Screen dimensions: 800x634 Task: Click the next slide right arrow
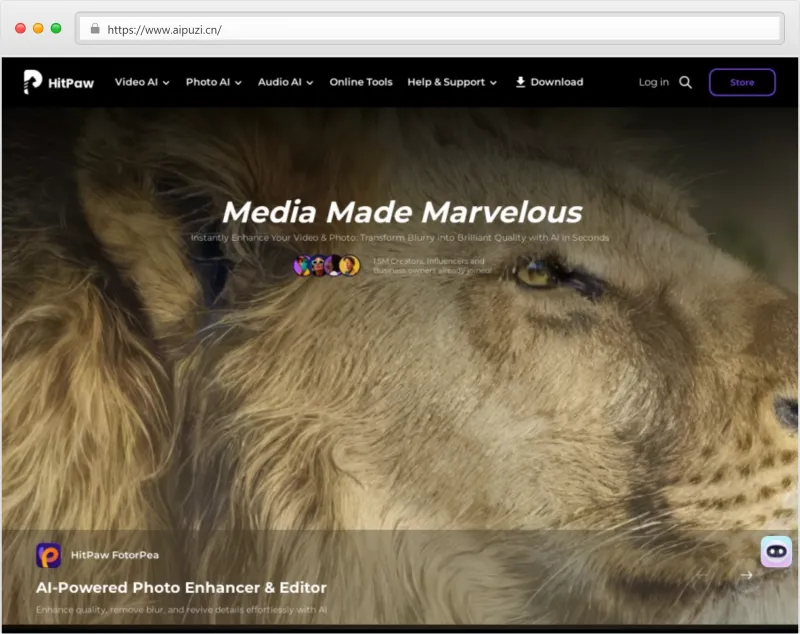(746, 575)
